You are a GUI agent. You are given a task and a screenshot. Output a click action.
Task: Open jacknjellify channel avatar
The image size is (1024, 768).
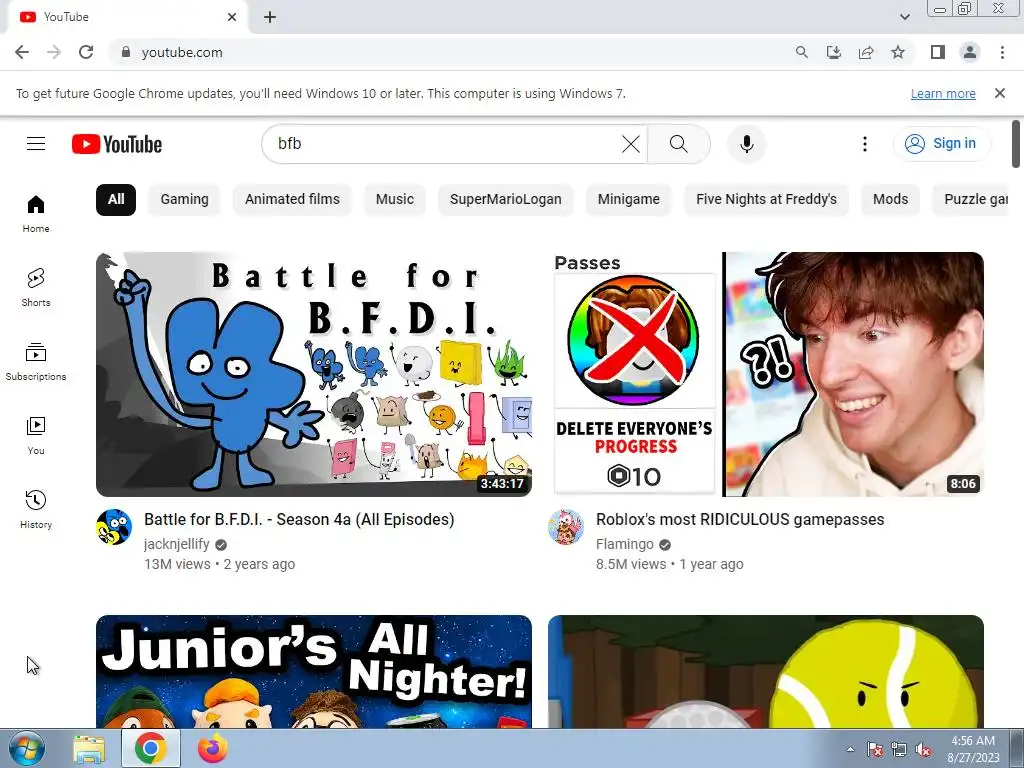114,527
